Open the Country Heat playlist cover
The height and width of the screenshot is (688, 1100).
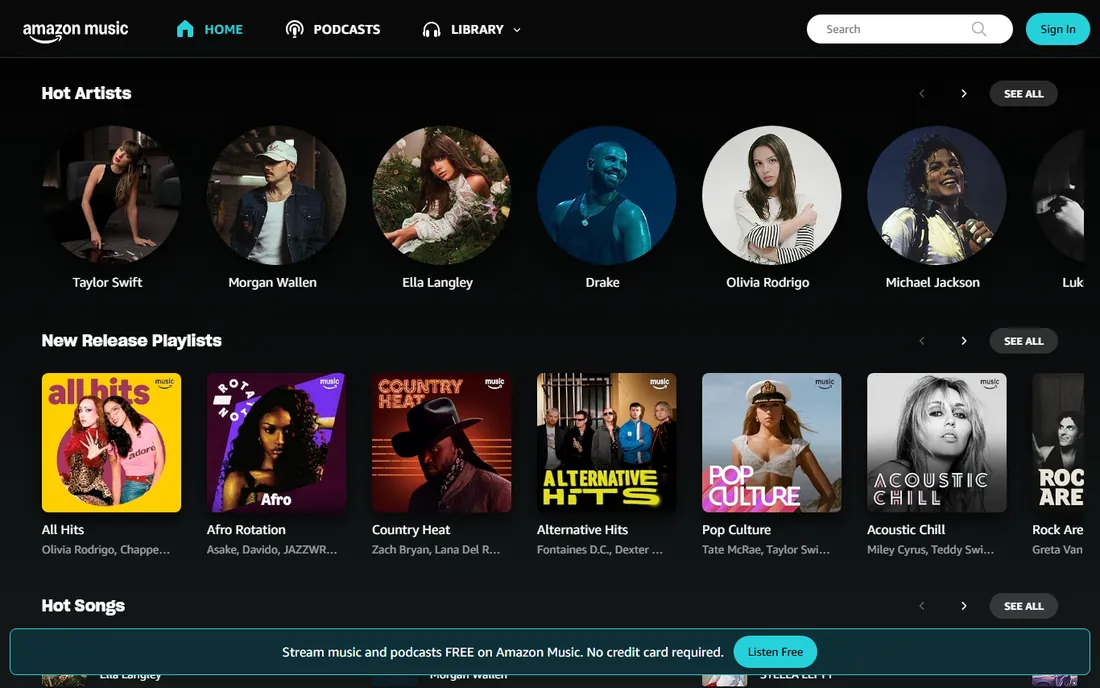click(441, 443)
